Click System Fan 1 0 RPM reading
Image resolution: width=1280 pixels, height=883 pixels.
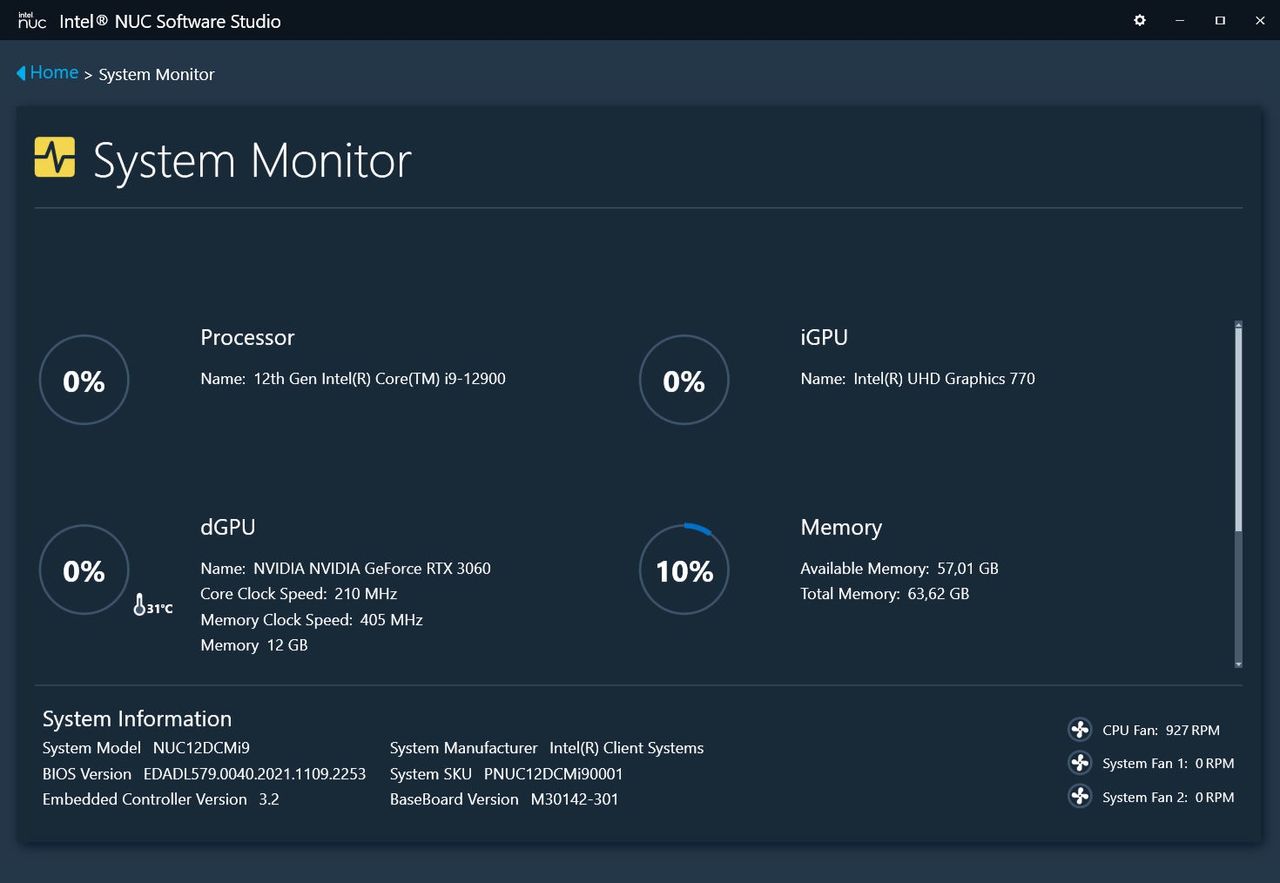1168,763
